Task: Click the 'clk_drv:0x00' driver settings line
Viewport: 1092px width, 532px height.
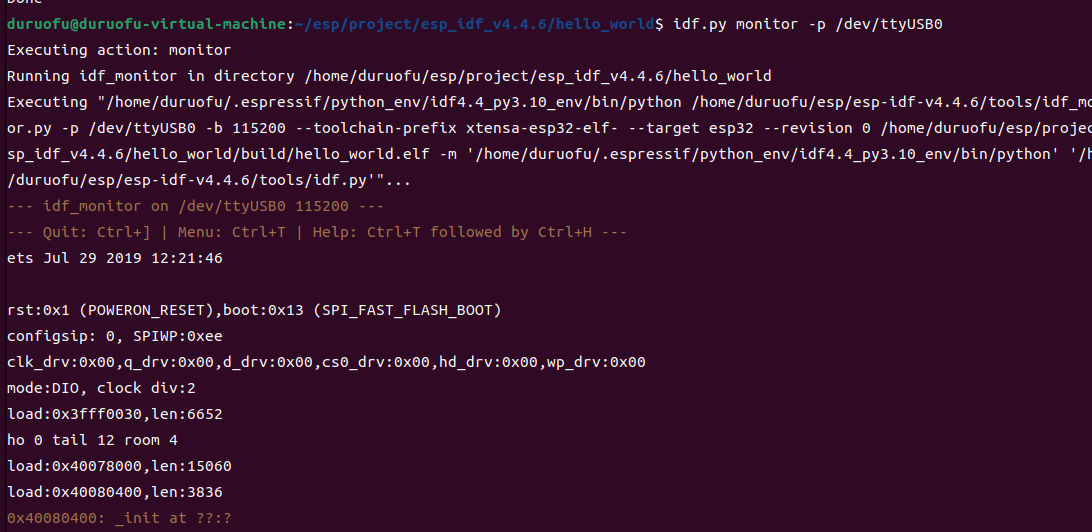Action: click(x=326, y=362)
